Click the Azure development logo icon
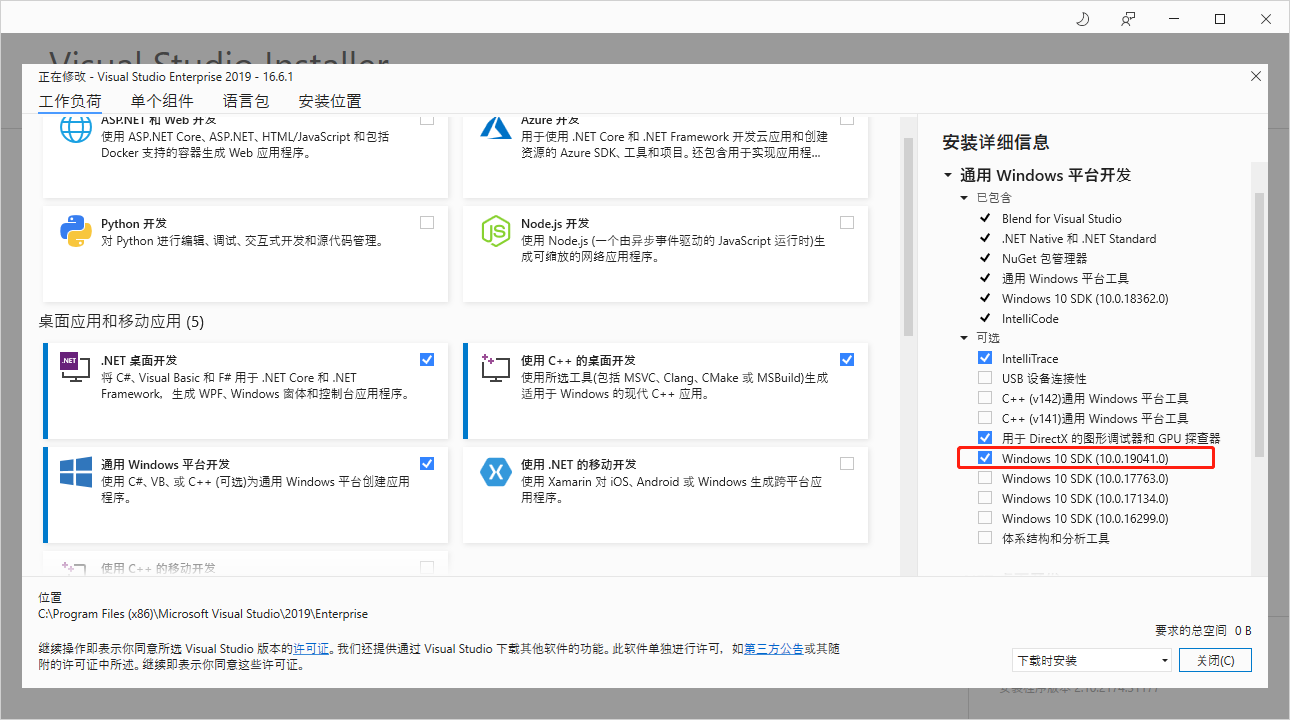The height and width of the screenshot is (720, 1290). click(x=496, y=127)
